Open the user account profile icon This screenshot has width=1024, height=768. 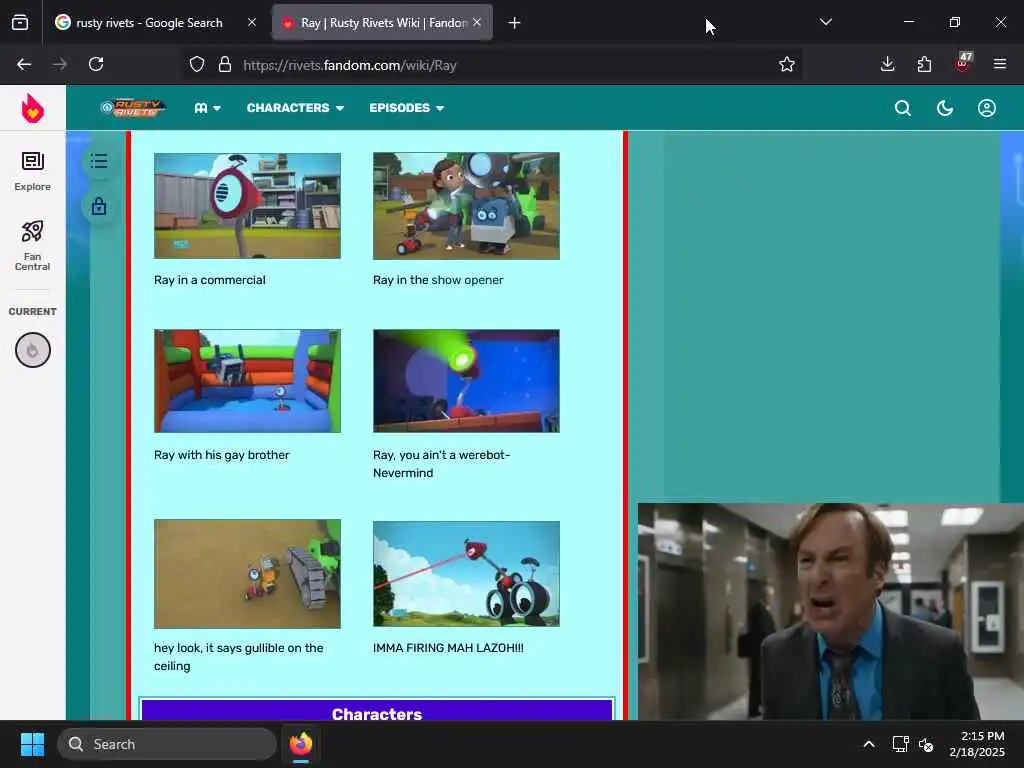986,108
